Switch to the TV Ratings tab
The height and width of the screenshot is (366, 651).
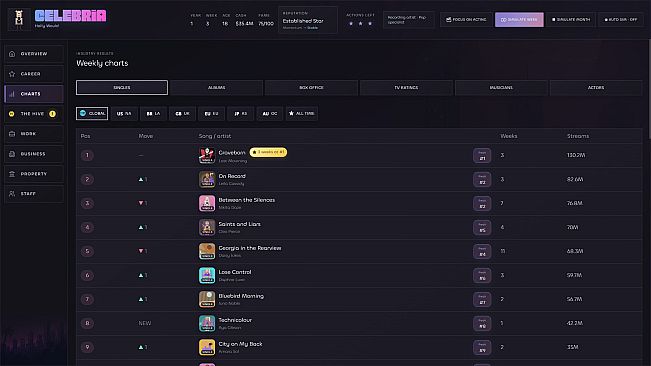pos(406,88)
